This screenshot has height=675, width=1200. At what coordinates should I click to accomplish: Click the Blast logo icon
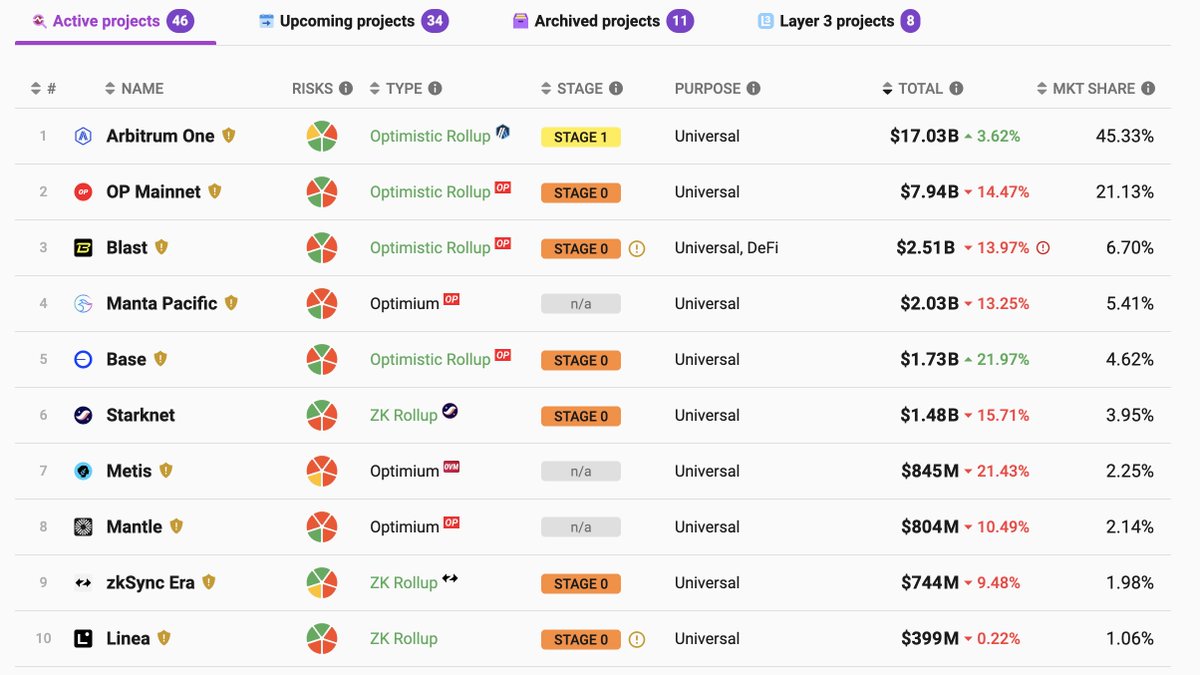pyautogui.click(x=84, y=248)
